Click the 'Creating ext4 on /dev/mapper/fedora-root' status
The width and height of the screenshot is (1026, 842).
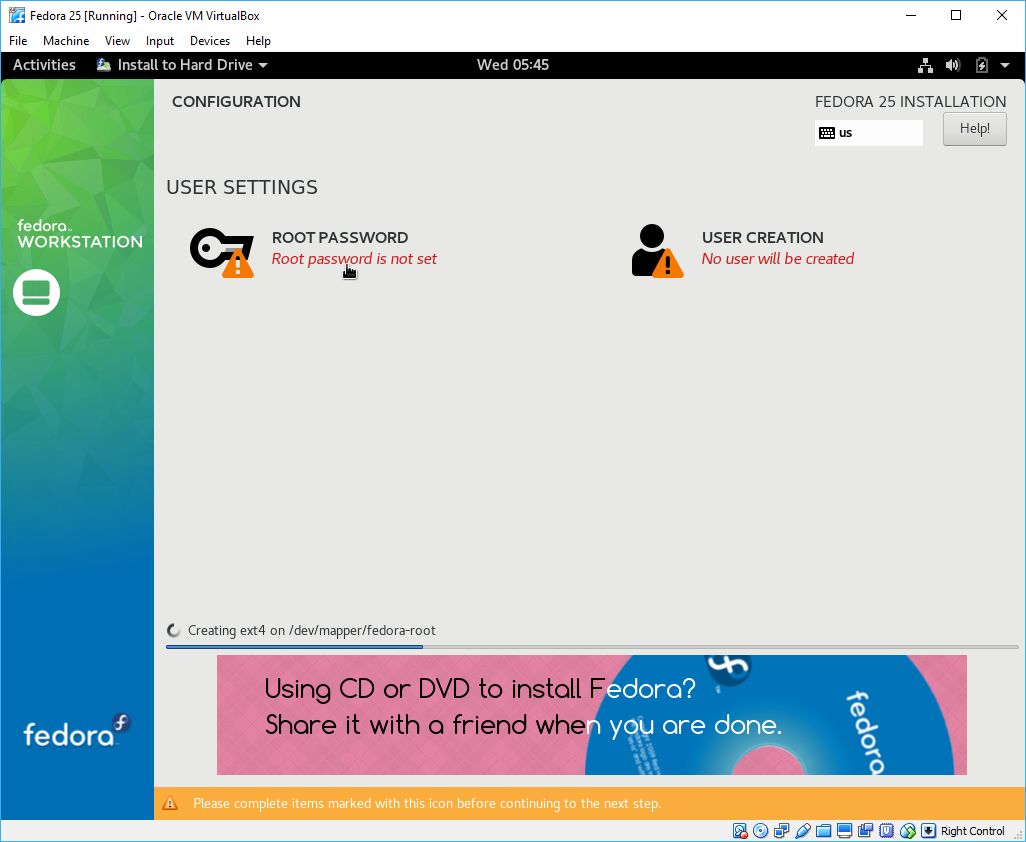[311, 631]
